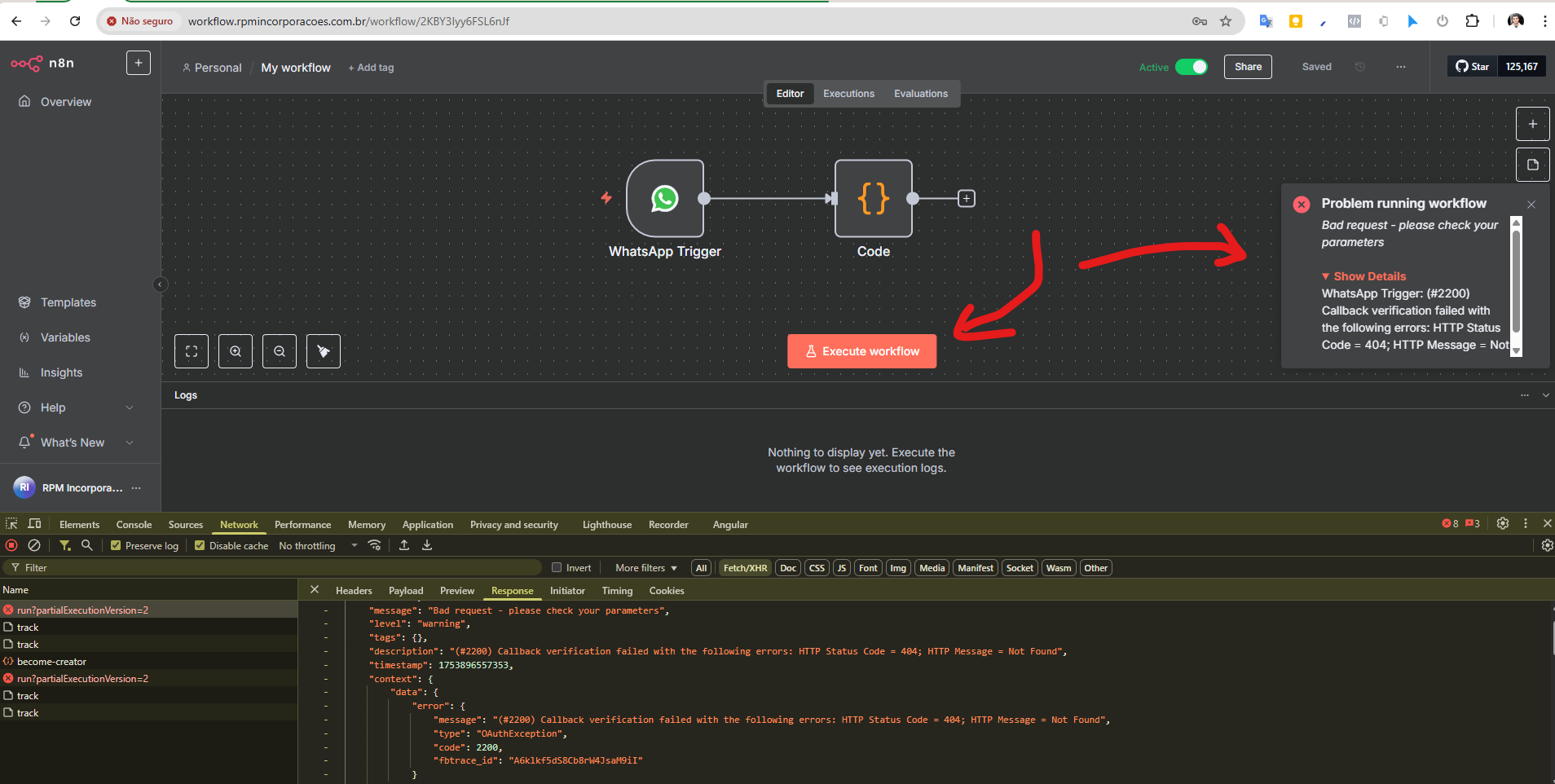Open the browser extensions puzzle icon
This screenshot has height=784, width=1555.
tap(1472, 21)
